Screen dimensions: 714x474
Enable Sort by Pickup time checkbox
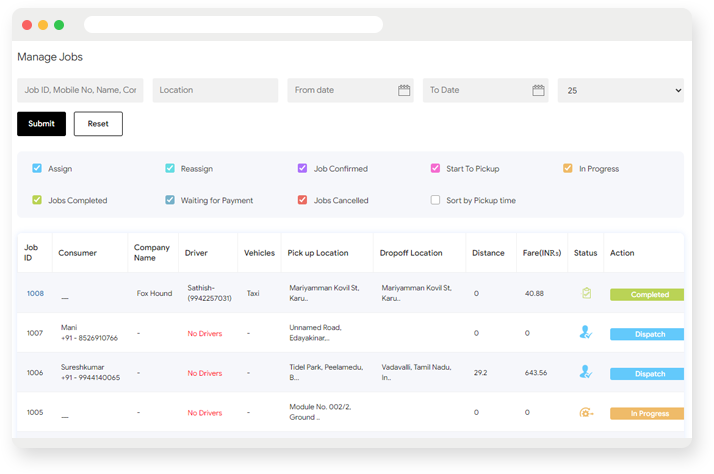tap(435, 200)
